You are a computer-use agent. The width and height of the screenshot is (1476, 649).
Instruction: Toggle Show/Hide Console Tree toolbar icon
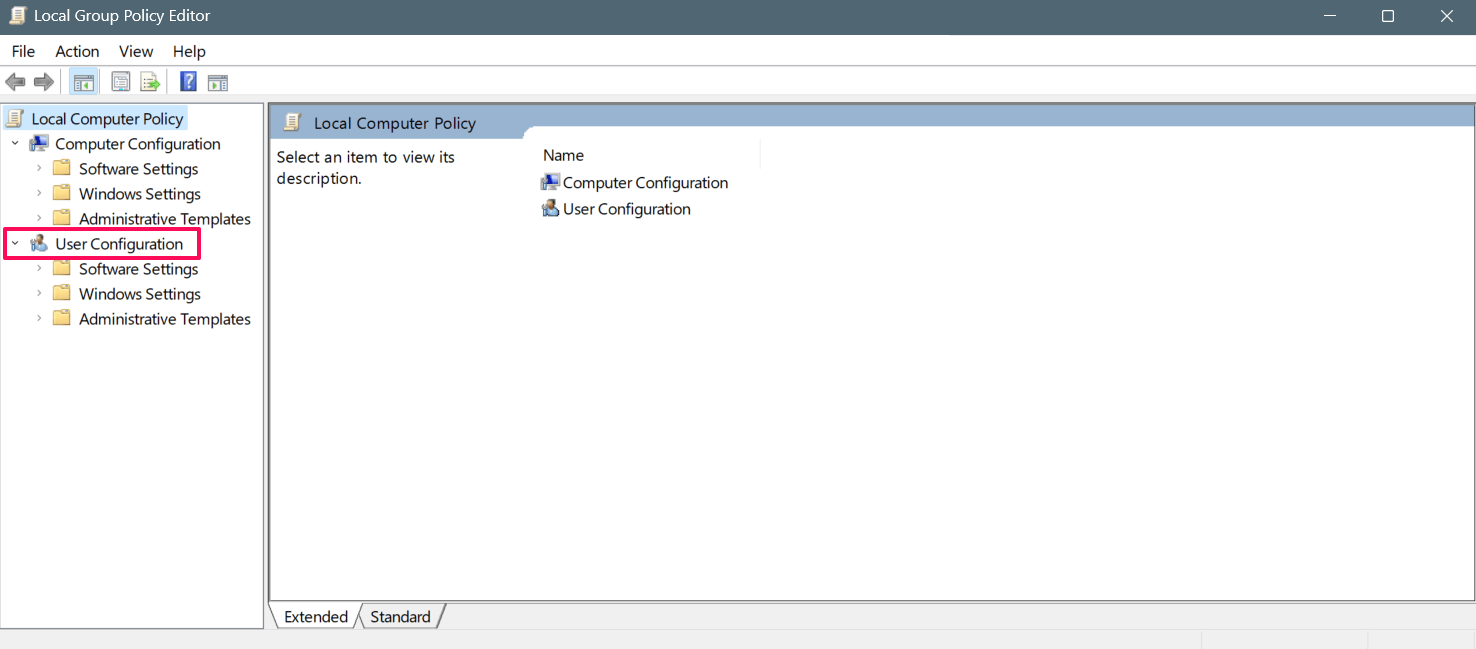click(84, 82)
